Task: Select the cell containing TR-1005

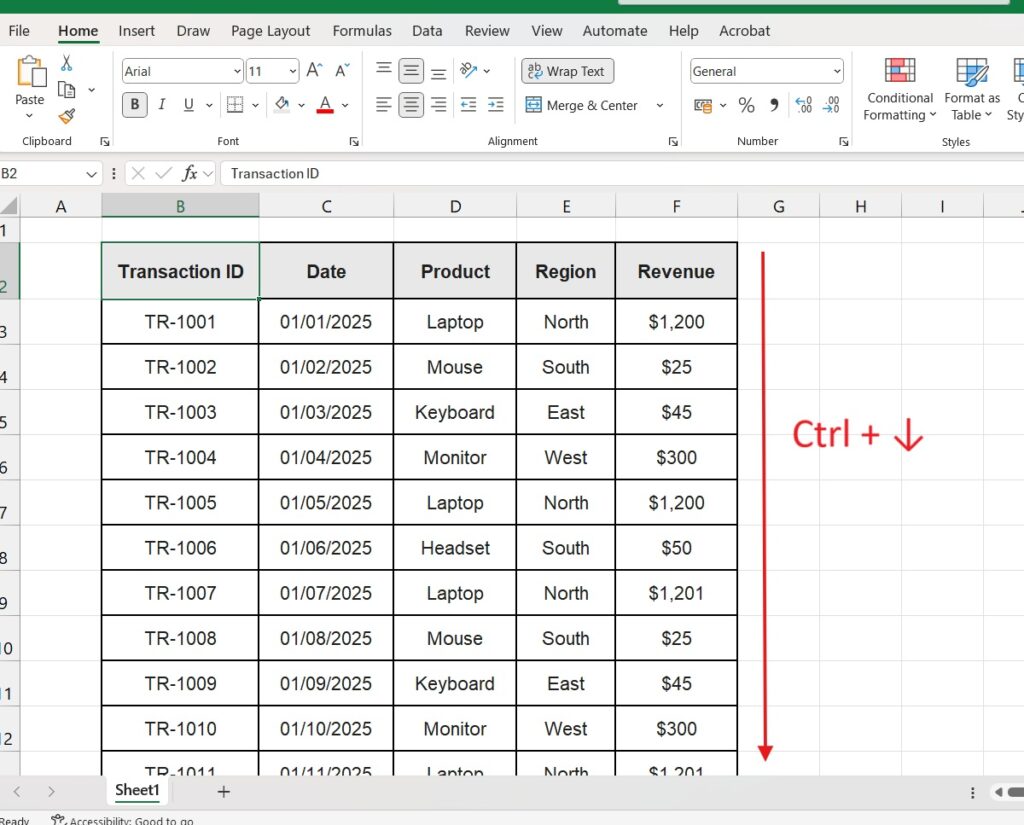Action: coord(180,503)
